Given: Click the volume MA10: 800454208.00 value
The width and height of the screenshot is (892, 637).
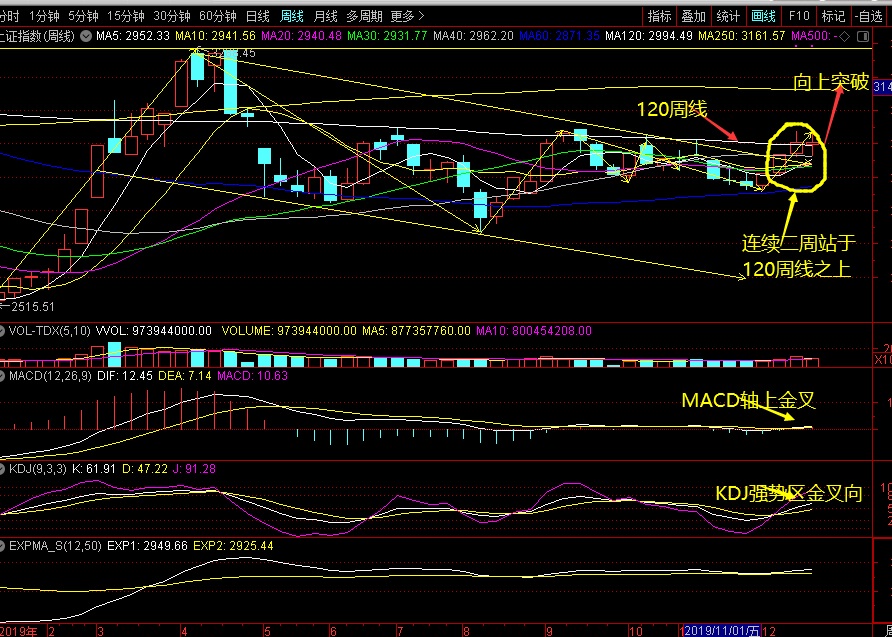Looking at the screenshot, I should pyautogui.click(x=534, y=330).
